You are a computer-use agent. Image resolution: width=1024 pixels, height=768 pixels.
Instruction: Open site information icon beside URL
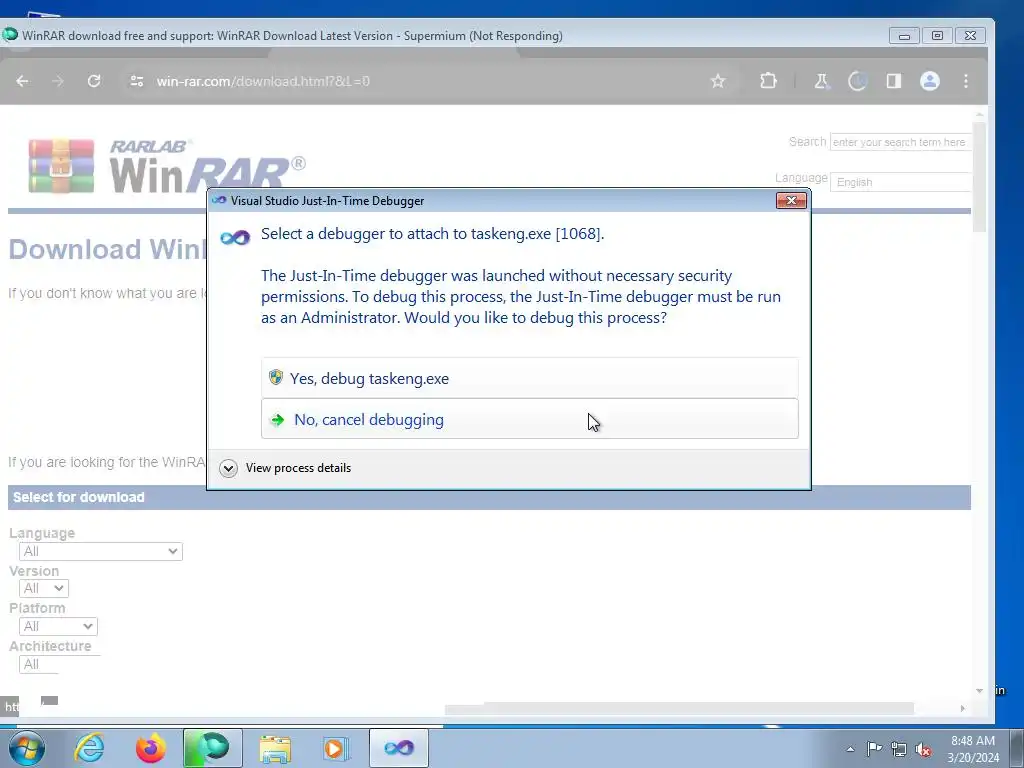click(x=136, y=81)
